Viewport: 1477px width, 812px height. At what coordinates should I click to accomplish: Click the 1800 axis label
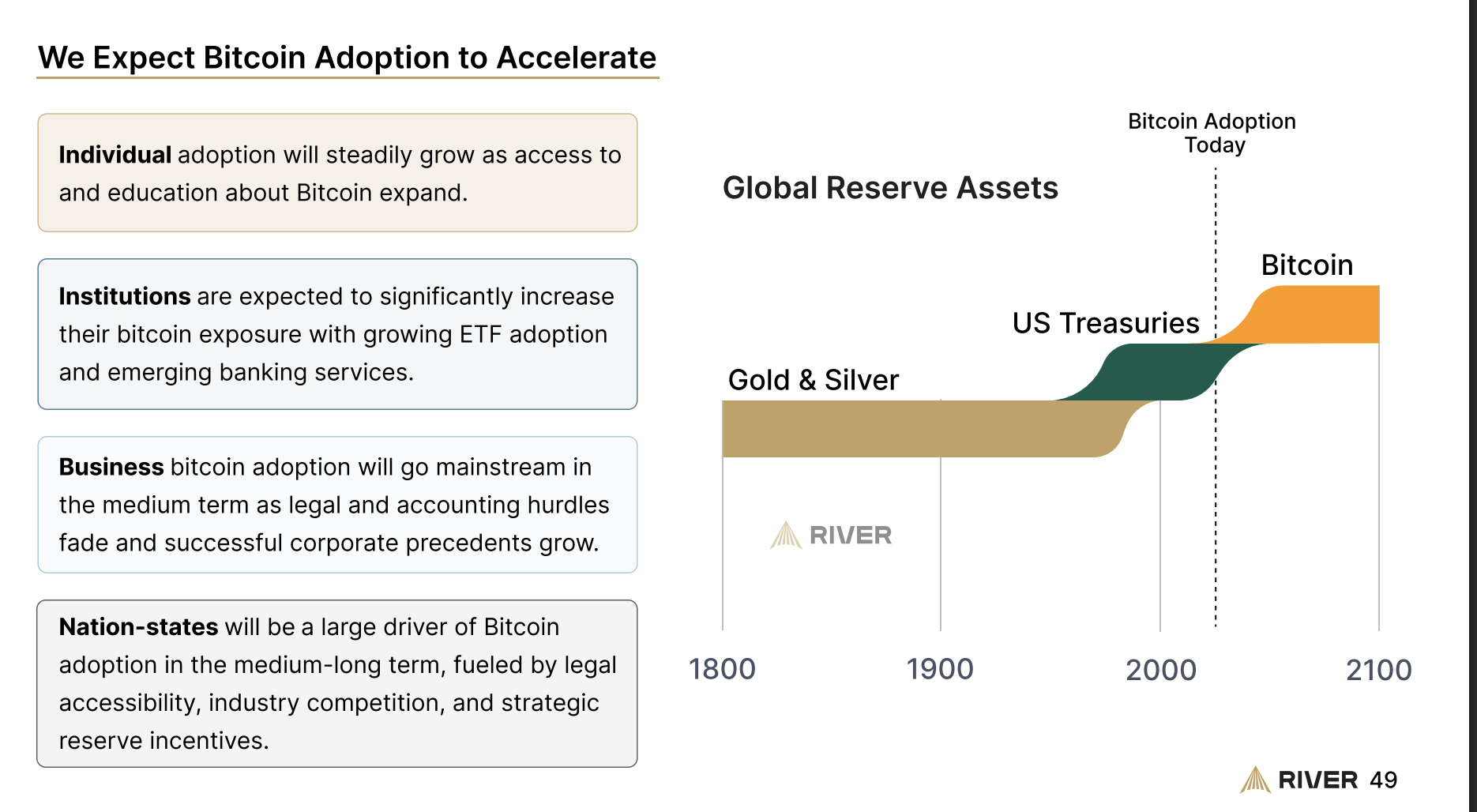coord(722,669)
